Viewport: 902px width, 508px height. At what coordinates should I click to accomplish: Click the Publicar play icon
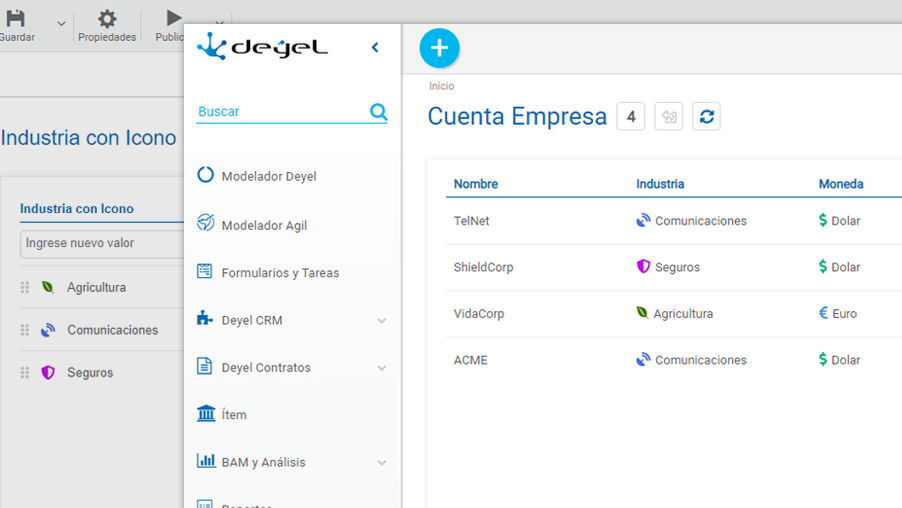pyautogui.click(x=173, y=18)
